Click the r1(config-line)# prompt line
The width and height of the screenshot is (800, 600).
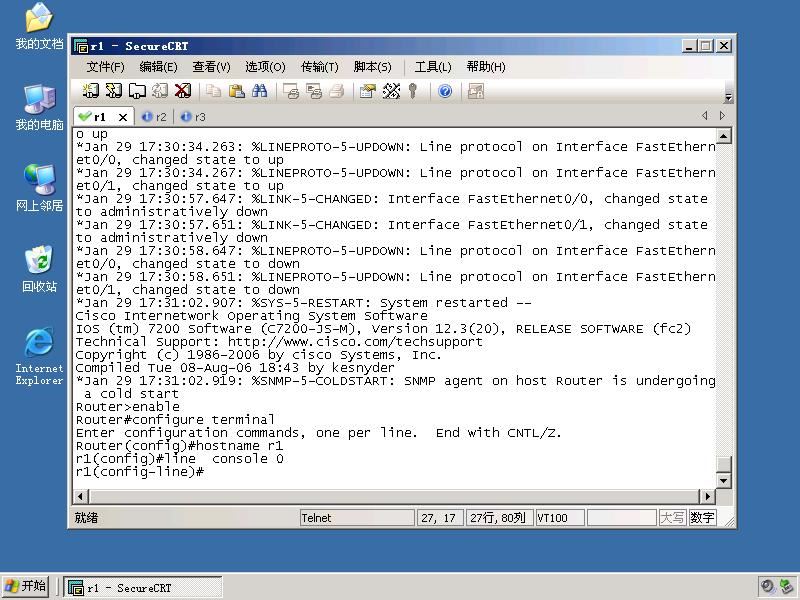(140, 472)
